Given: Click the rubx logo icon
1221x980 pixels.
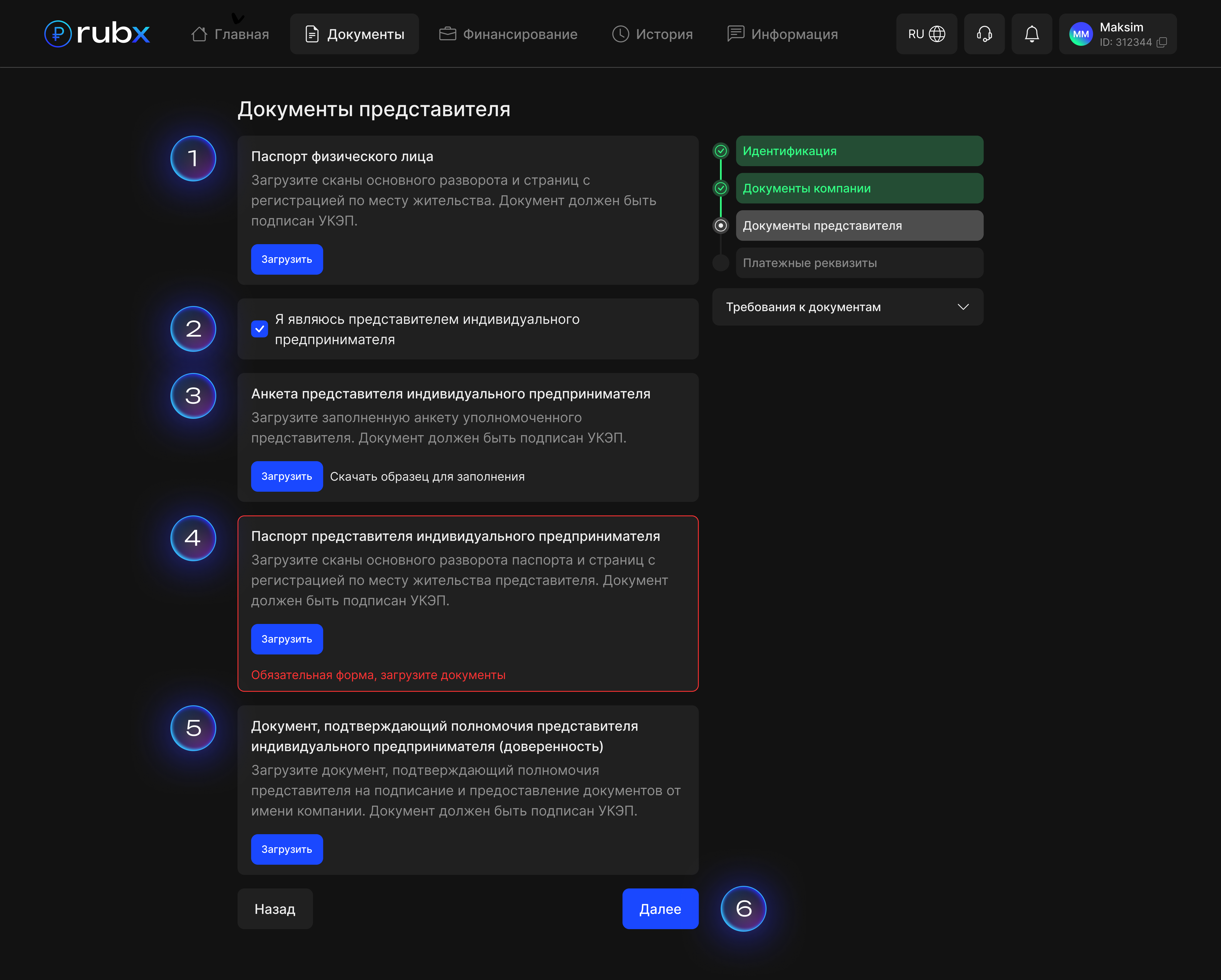Looking at the screenshot, I should 58,34.
